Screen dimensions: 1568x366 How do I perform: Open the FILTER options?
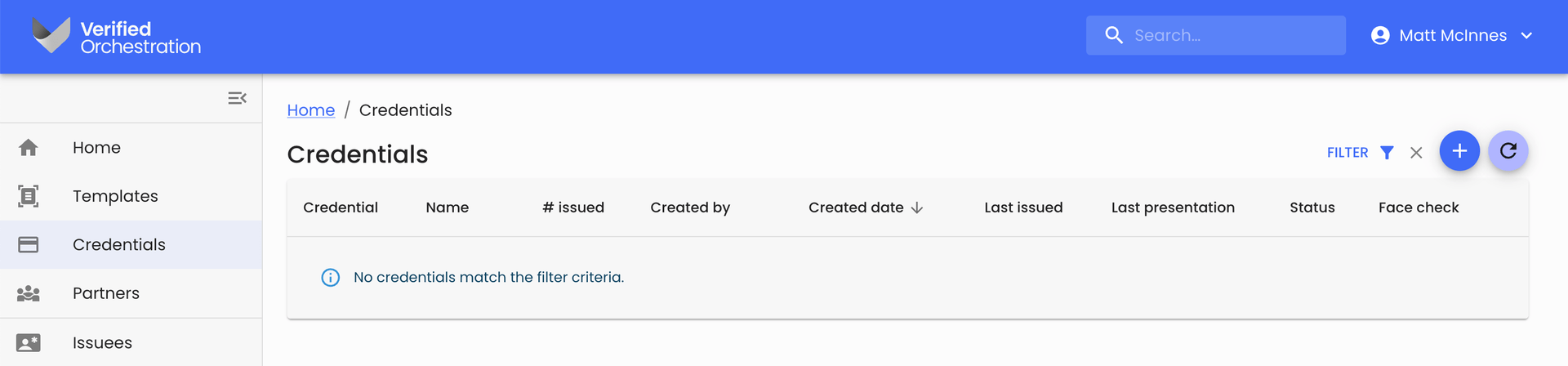click(x=1360, y=153)
